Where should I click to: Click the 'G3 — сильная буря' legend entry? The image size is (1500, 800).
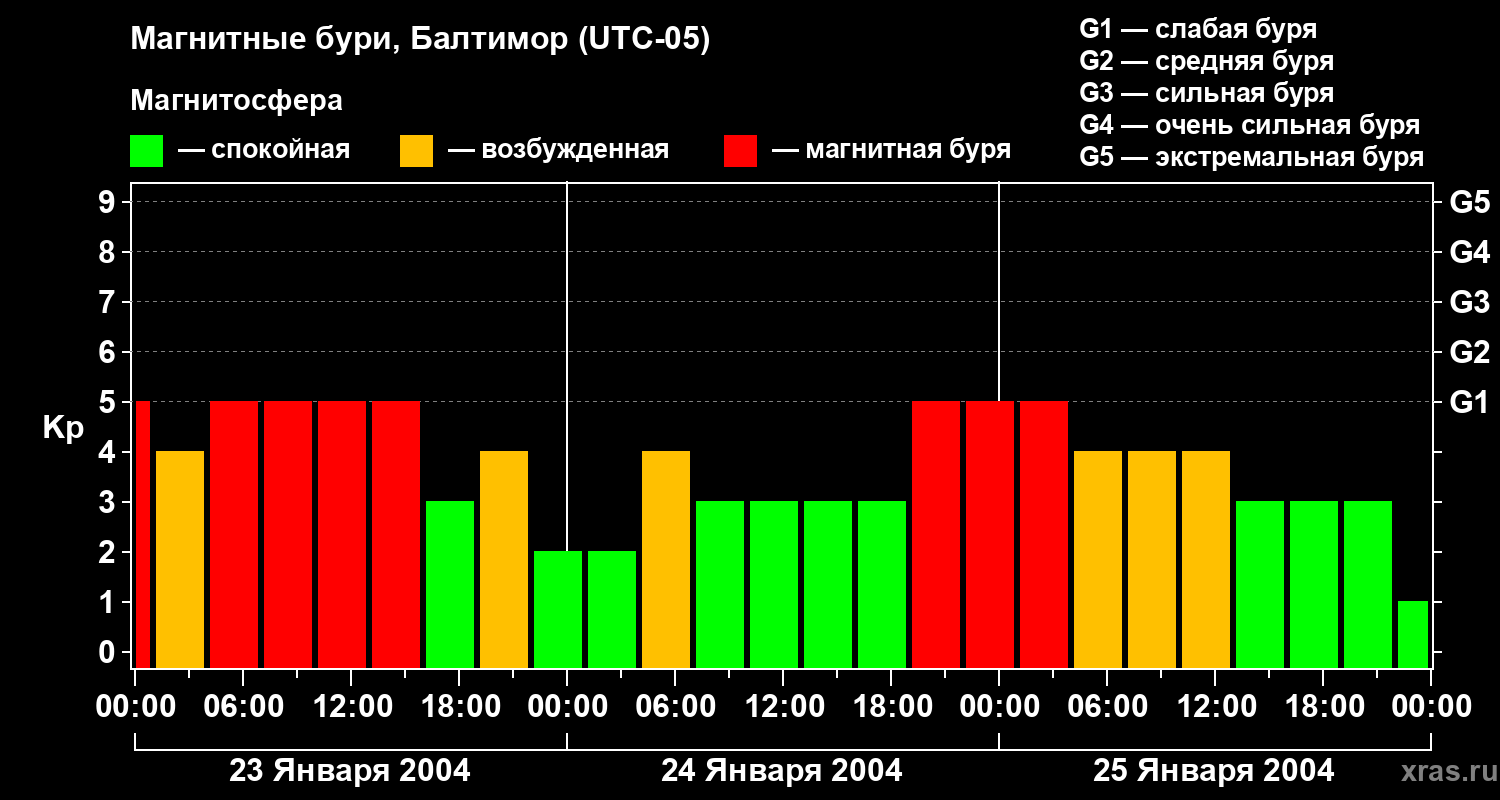[1206, 93]
